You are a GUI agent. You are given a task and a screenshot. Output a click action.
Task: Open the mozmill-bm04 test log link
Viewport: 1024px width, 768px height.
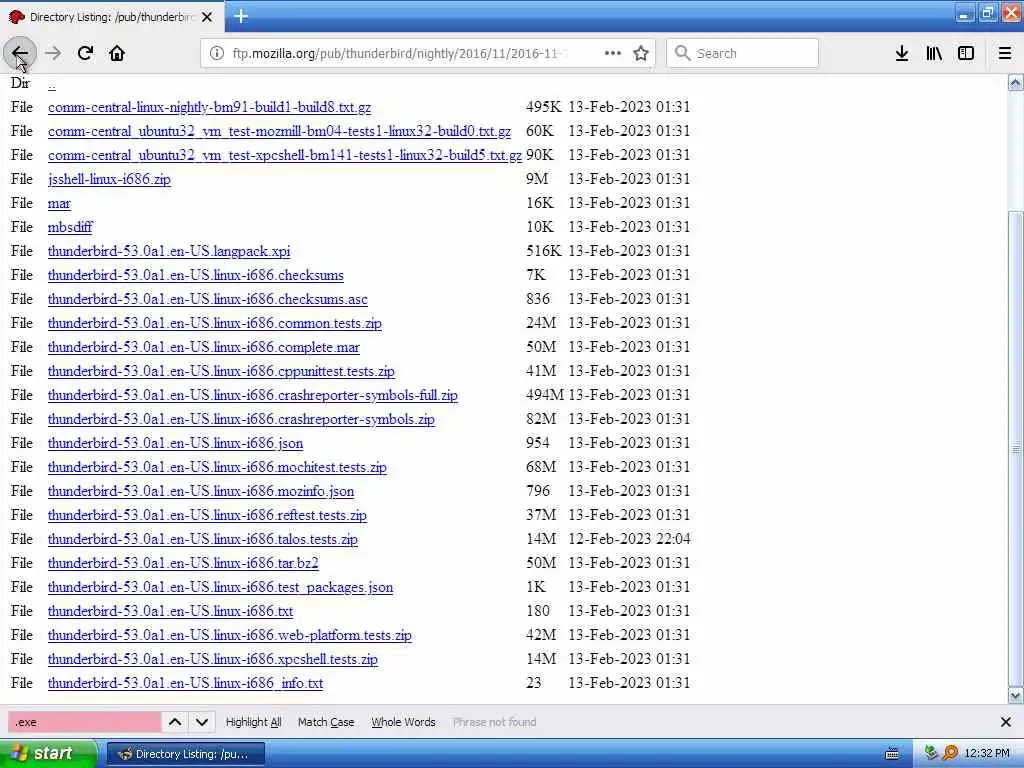point(279,131)
